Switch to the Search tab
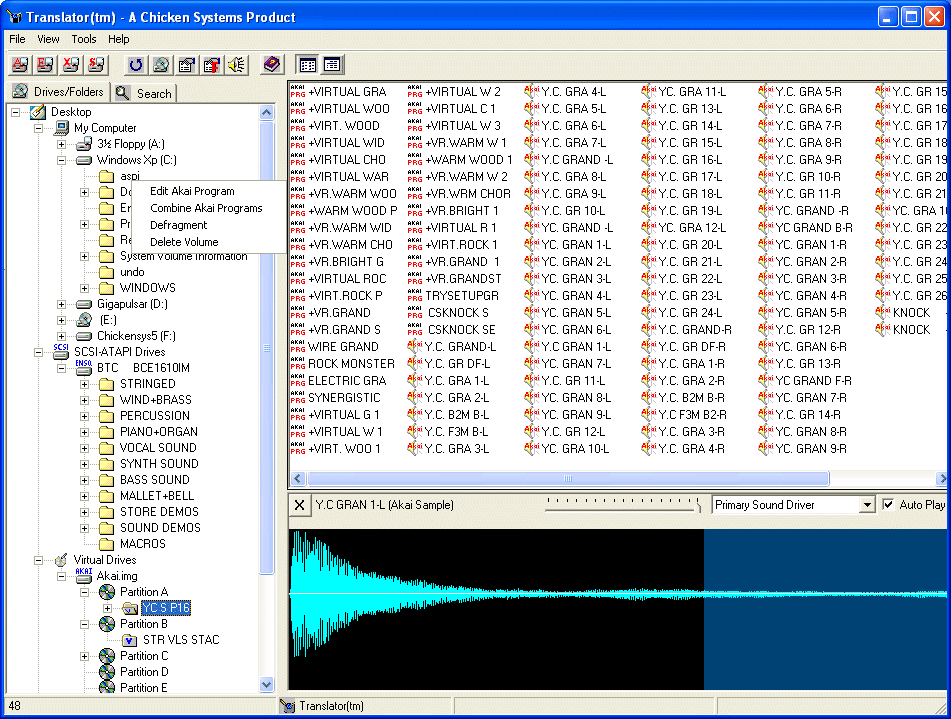This screenshot has width=951, height=719. coord(145,93)
